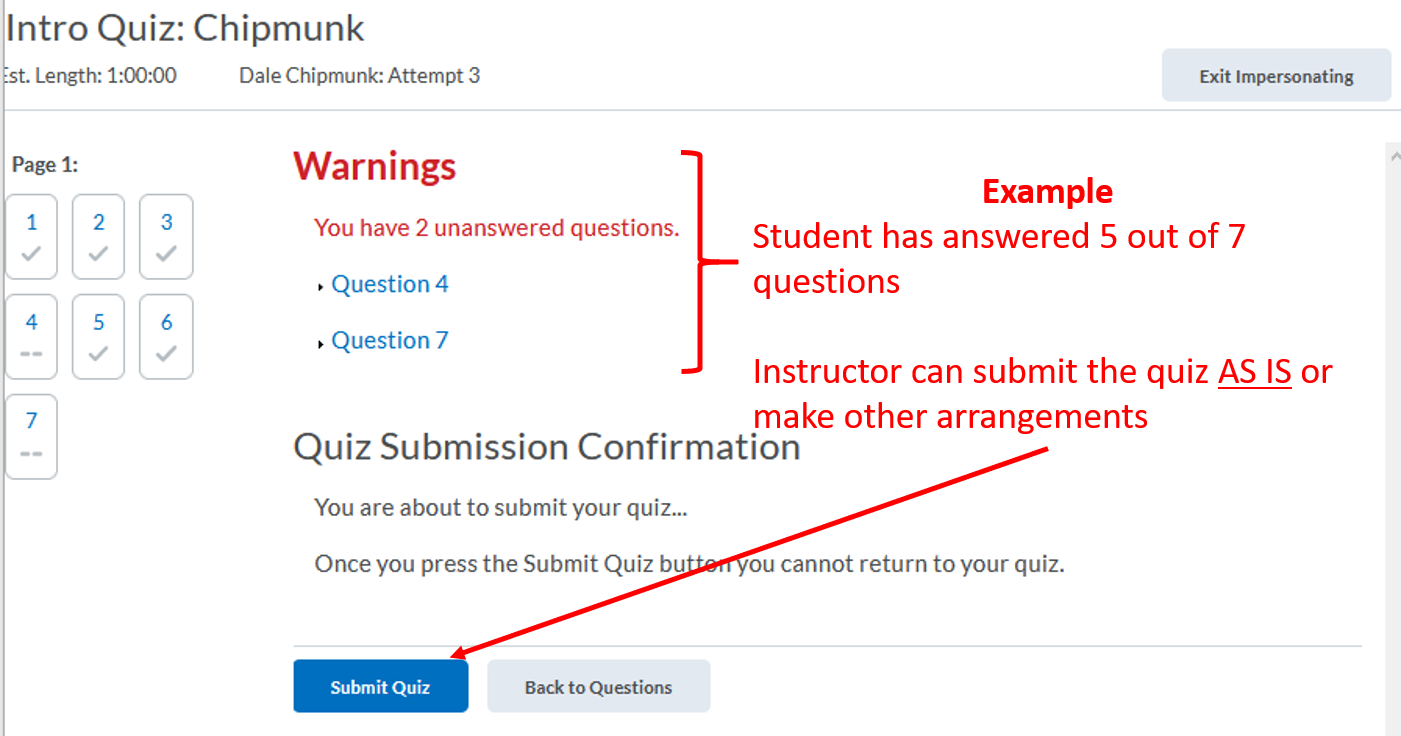Select Question 1 from the question palette
Image resolution: width=1401 pixels, height=736 pixels.
31,236
